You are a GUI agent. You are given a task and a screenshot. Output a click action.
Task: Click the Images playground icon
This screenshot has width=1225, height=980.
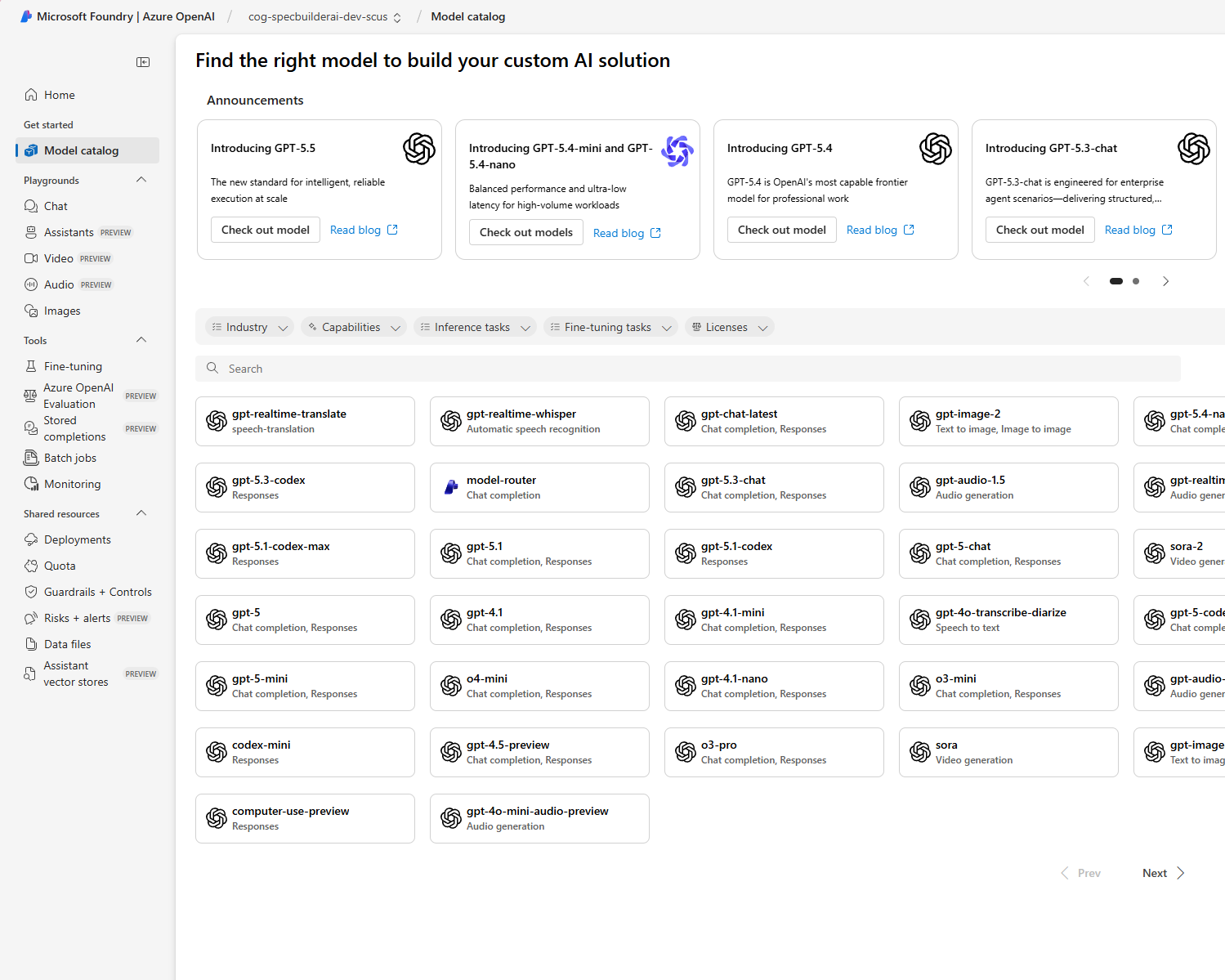click(x=31, y=311)
